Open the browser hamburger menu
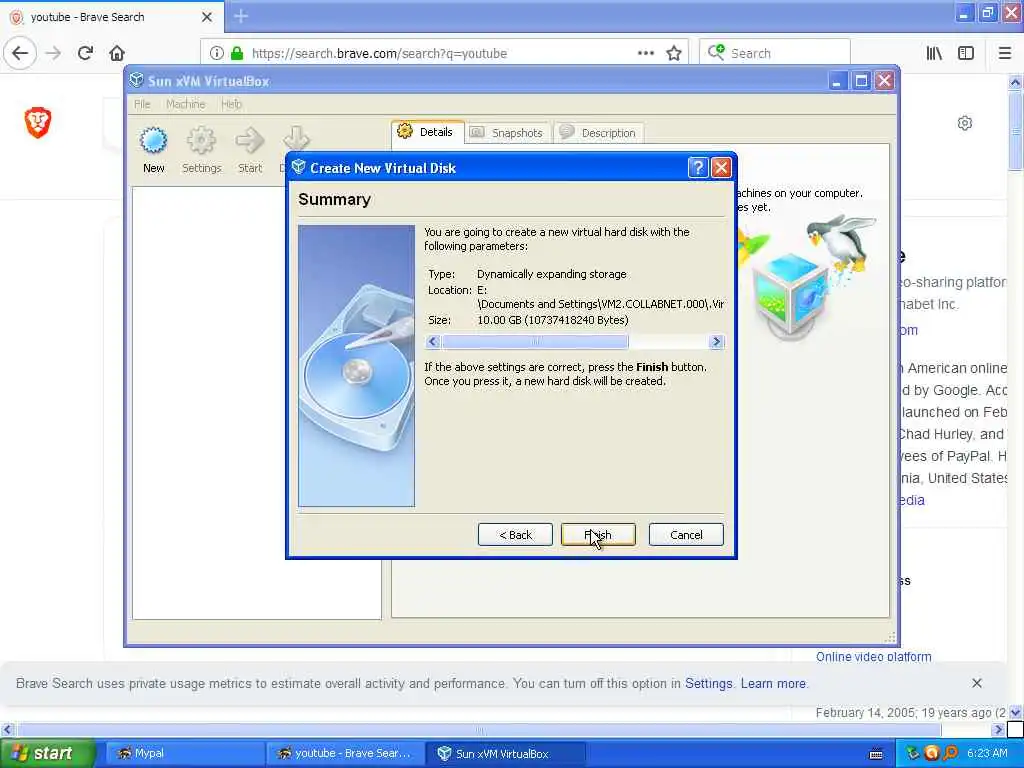 pyautogui.click(x=1004, y=53)
